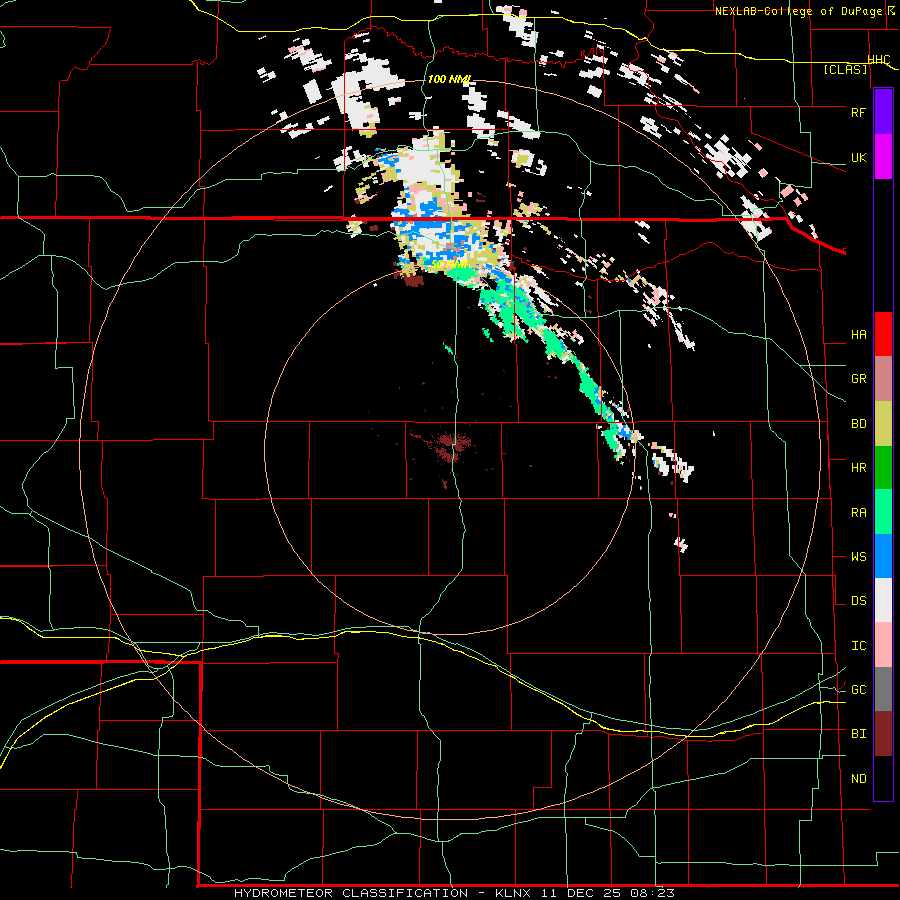Click the 50 NMI range ring label
Viewport: 900px width, 900px height.
click(450, 265)
